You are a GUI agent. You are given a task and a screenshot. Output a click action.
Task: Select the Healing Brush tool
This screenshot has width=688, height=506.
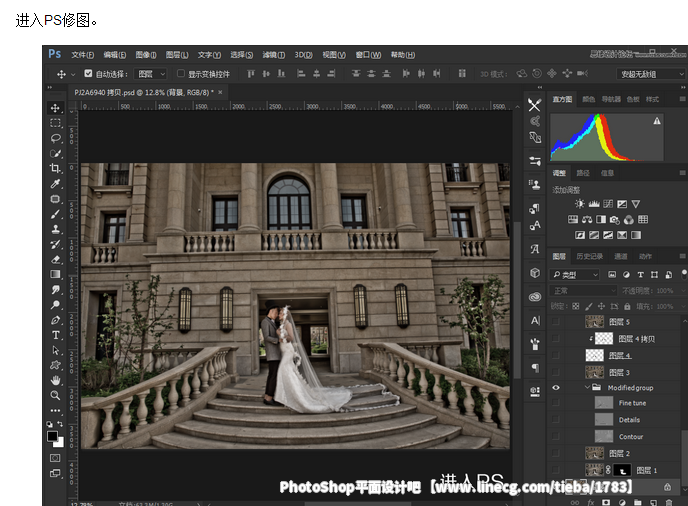coord(55,199)
